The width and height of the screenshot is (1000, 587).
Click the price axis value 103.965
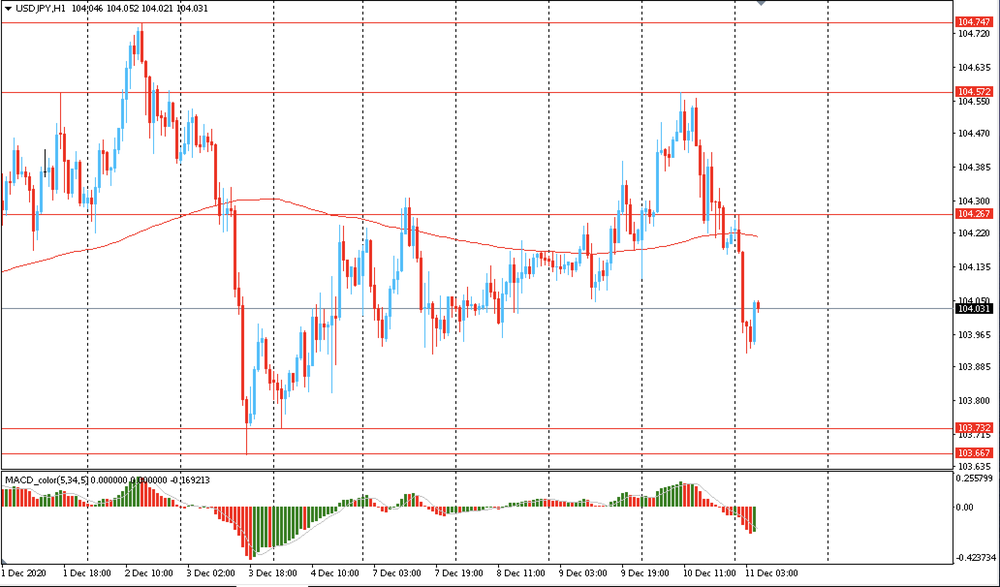[x=973, y=334]
